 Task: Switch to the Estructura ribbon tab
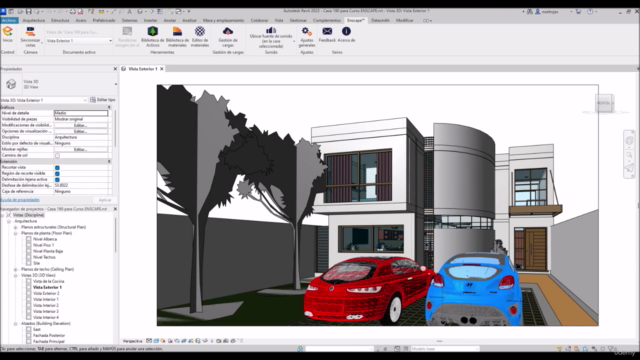(60, 20)
